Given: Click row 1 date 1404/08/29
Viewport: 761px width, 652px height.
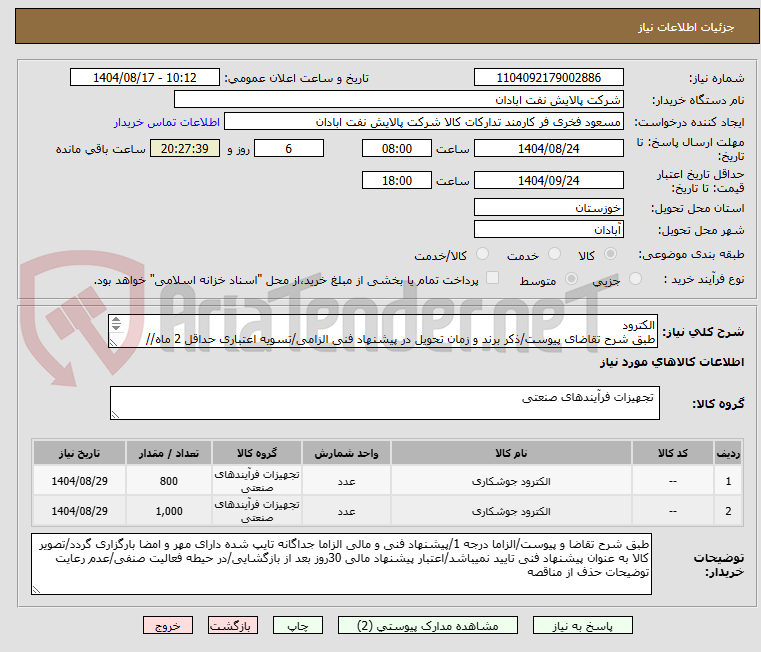Looking at the screenshot, I should coord(79,481).
